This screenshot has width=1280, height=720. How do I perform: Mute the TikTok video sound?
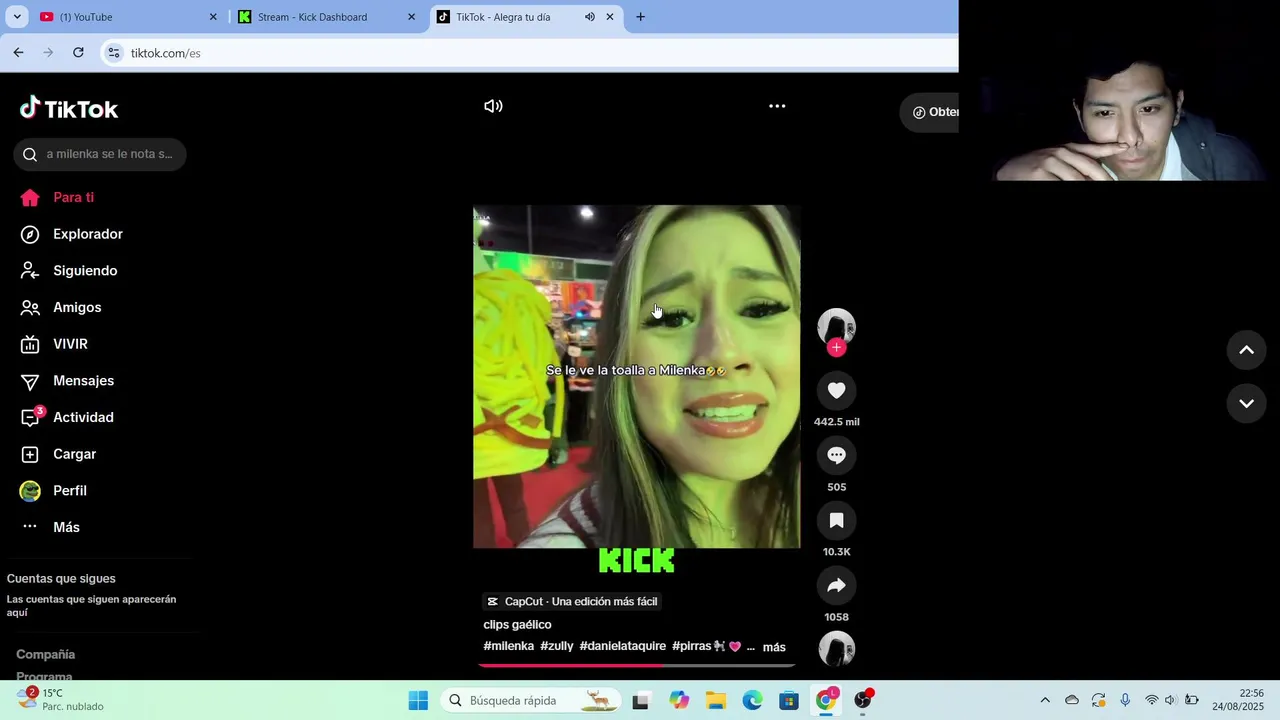click(493, 106)
